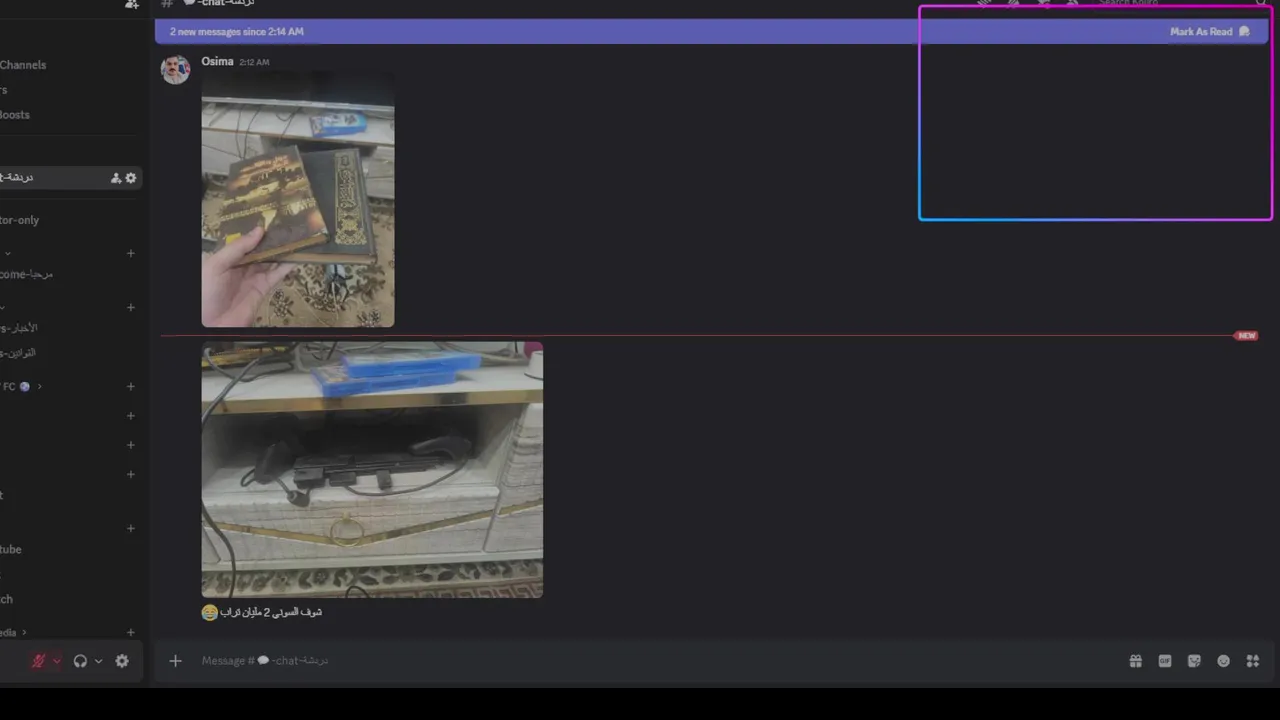The image size is (1280, 720).
Task: Toggle deafen headphones icon
Action: [x=80, y=661]
